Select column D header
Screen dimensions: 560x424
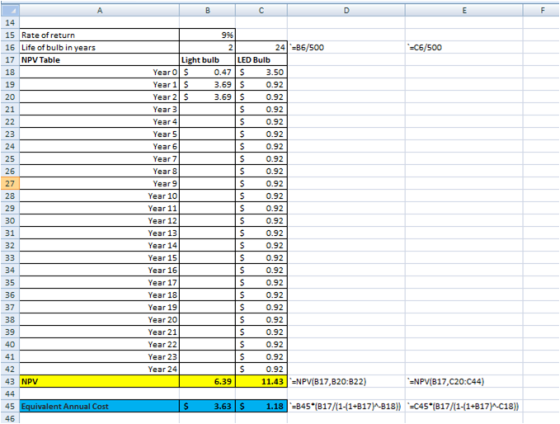pyautogui.click(x=346, y=11)
